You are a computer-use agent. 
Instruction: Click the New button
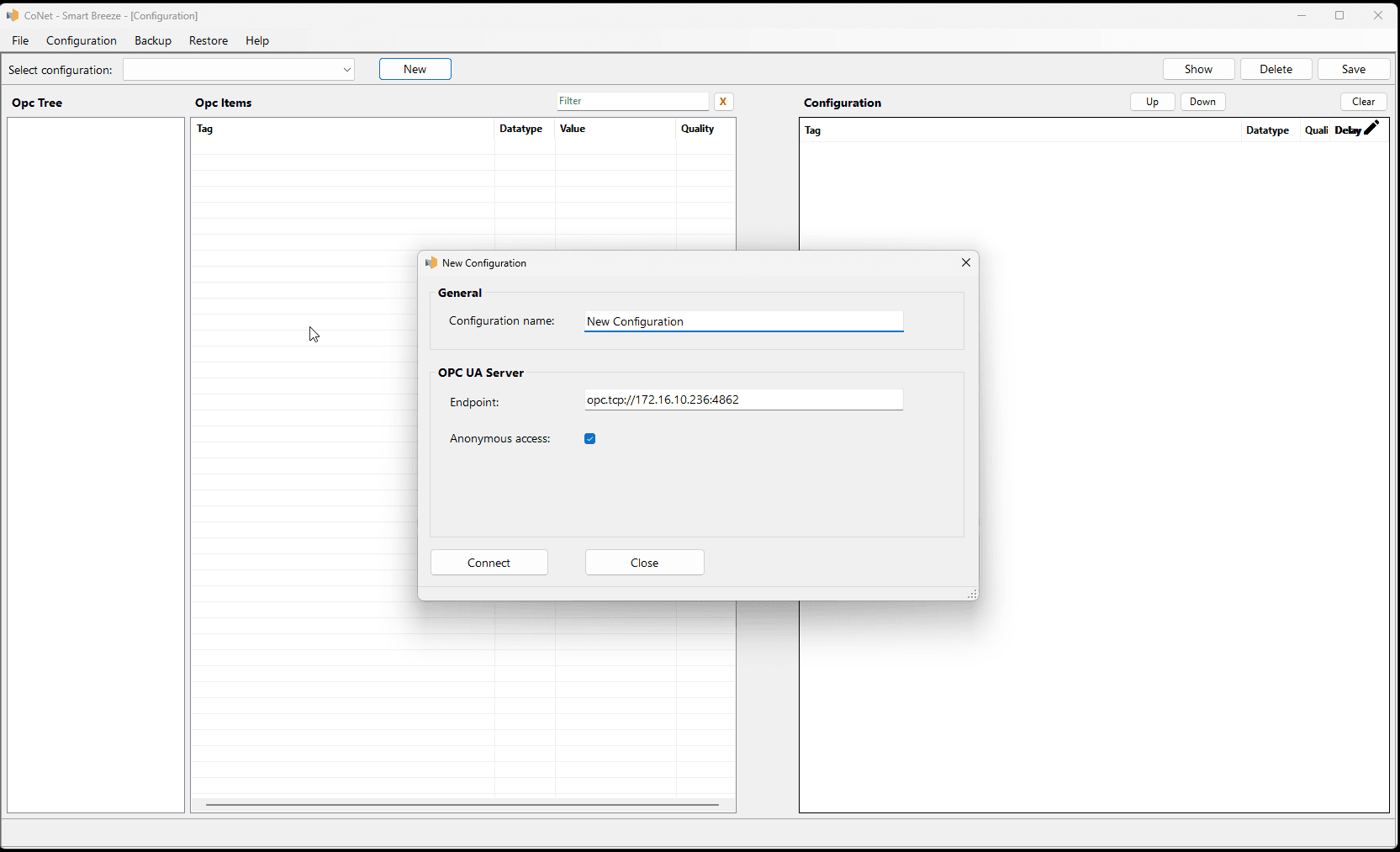click(x=415, y=69)
